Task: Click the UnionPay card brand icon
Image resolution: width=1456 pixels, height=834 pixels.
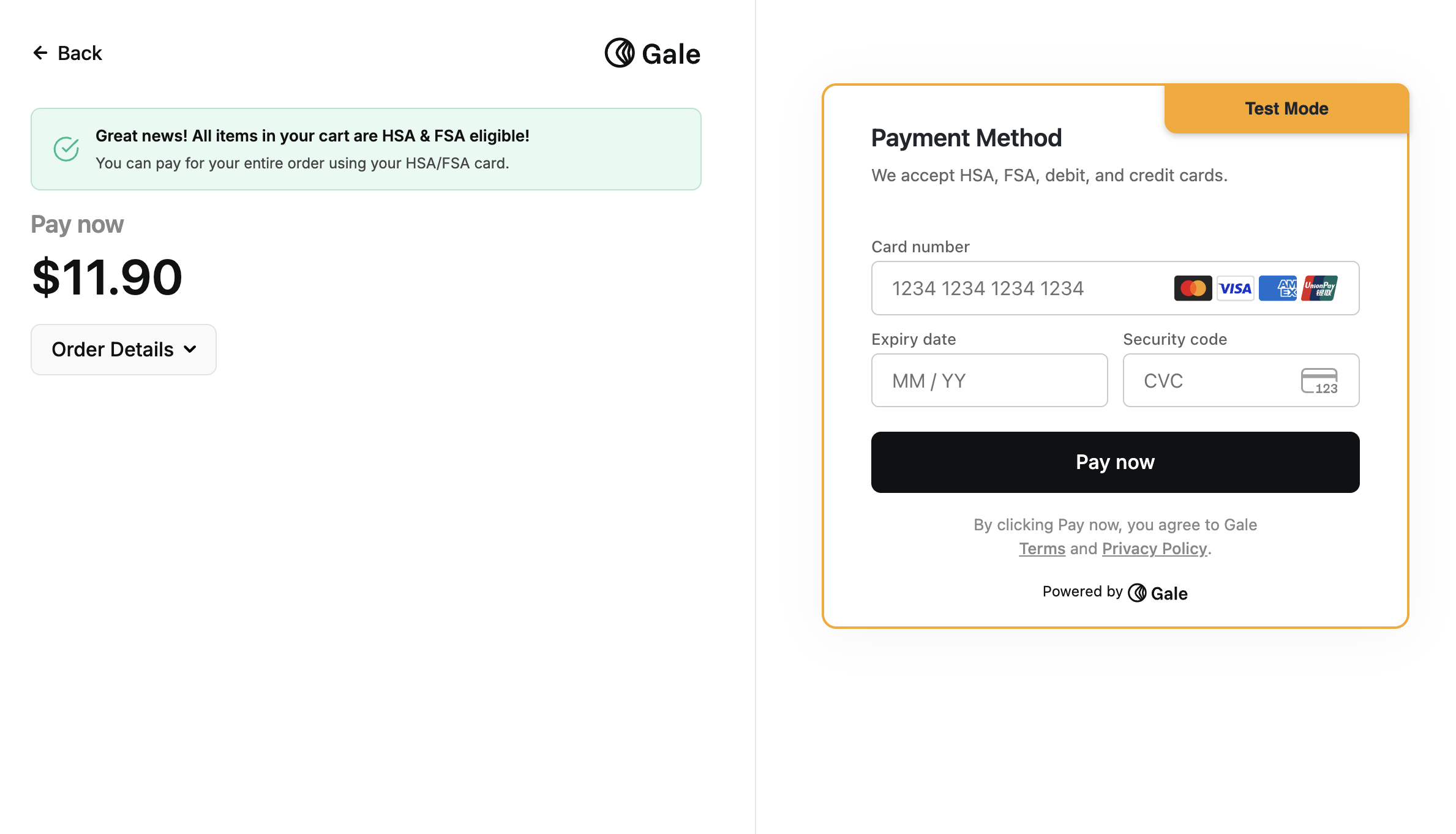Action: (x=1319, y=288)
